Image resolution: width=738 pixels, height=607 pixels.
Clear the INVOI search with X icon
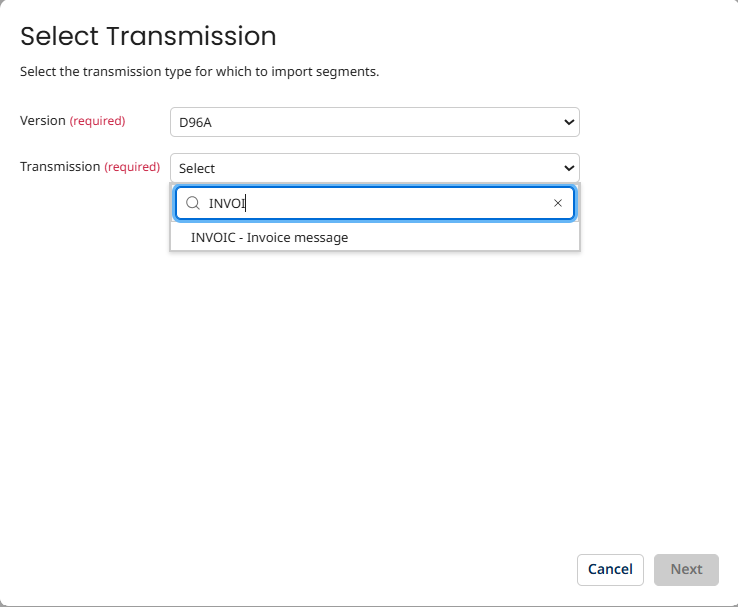coord(558,203)
